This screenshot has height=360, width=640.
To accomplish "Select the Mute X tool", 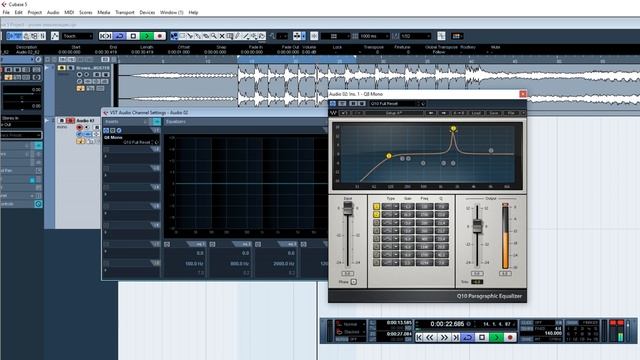I will (x=222, y=36).
